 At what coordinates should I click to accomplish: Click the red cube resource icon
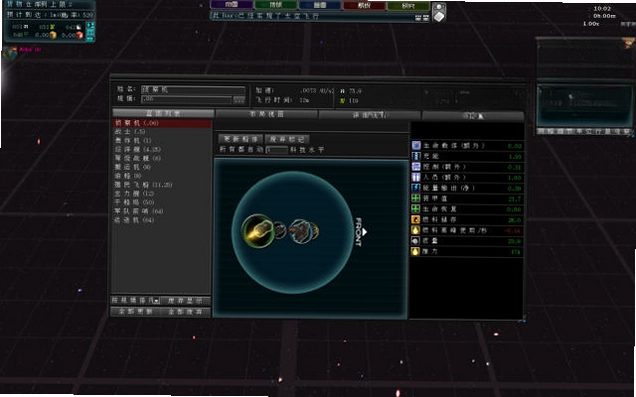tap(80, 35)
